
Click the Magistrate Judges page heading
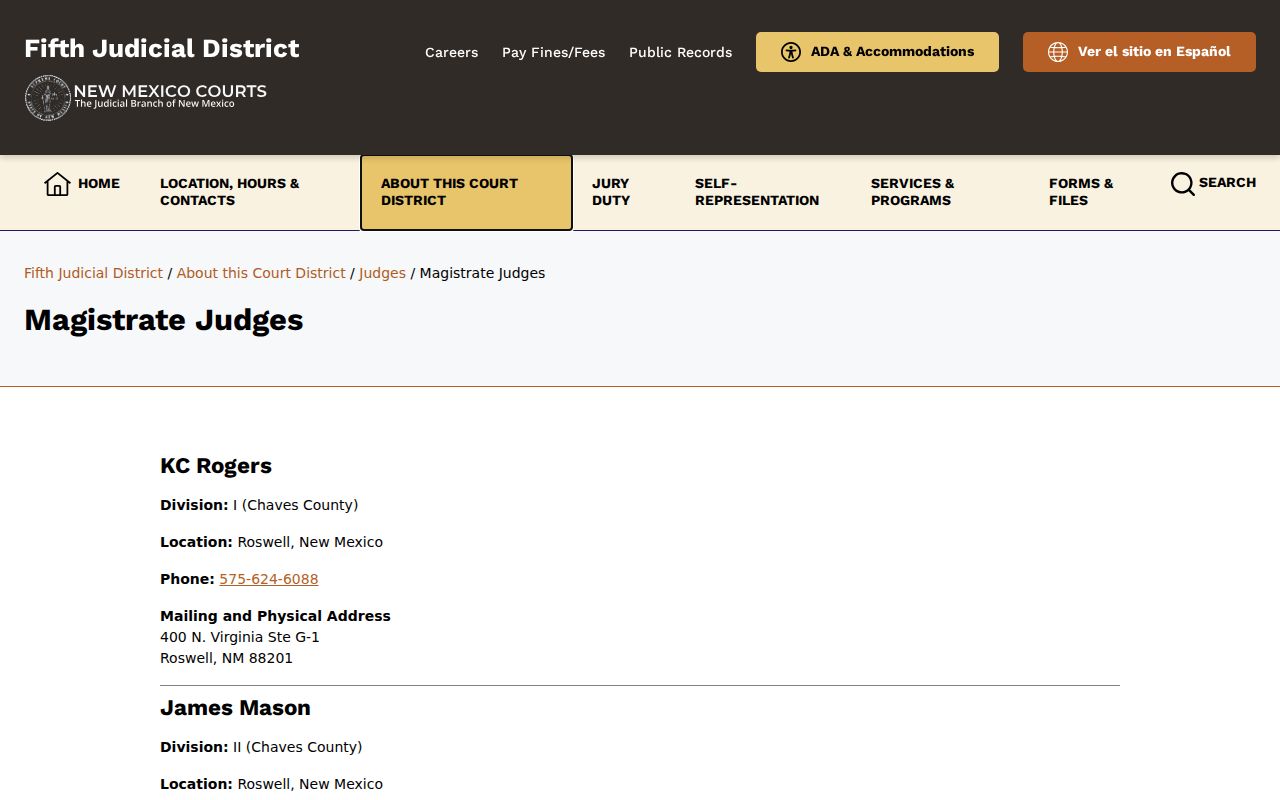164,320
